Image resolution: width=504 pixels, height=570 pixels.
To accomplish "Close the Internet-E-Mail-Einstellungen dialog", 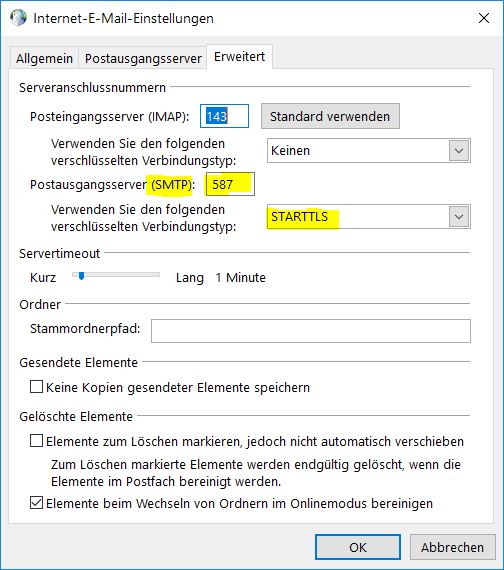I will (x=484, y=18).
